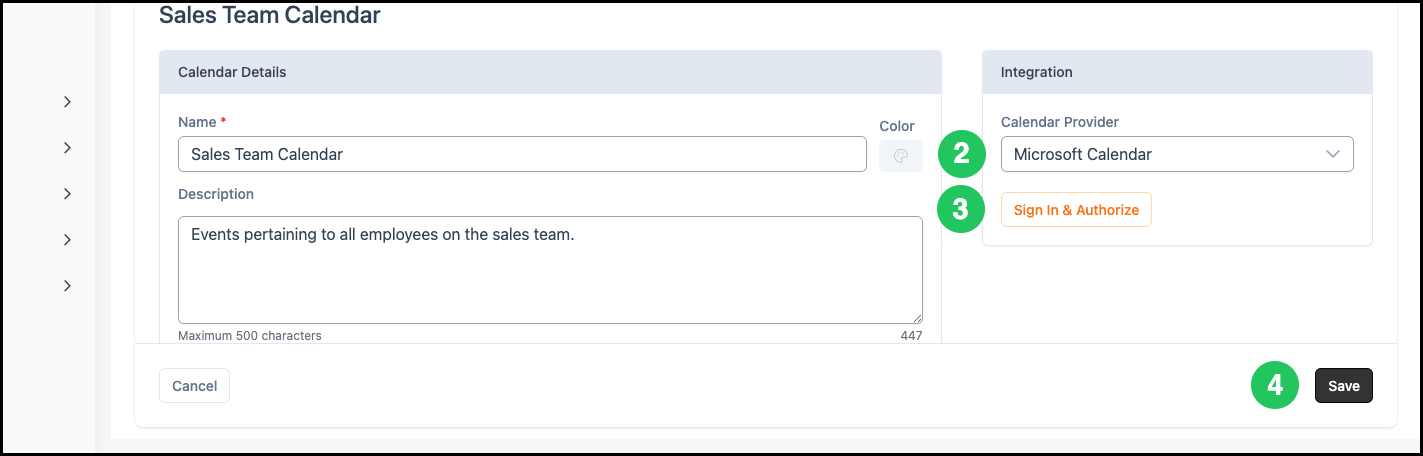Click the green step 2 badge
Image resolution: width=1423 pixels, height=456 pixels.
(961, 154)
